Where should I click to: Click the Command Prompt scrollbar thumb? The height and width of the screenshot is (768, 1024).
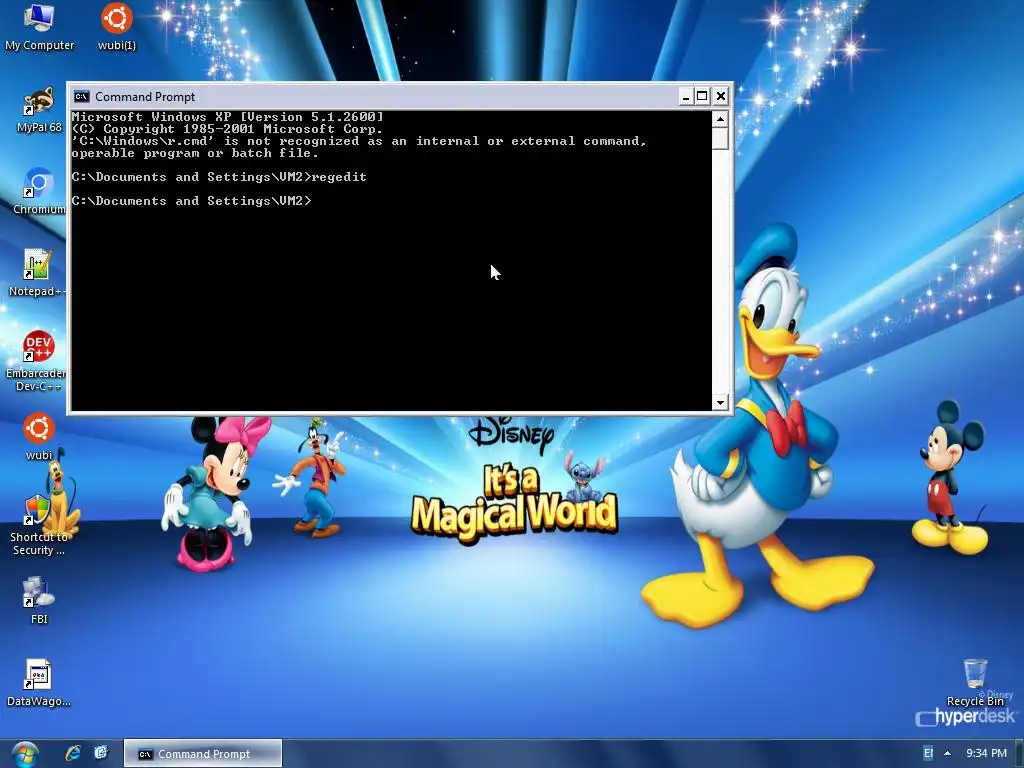pyautogui.click(x=720, y=138)
